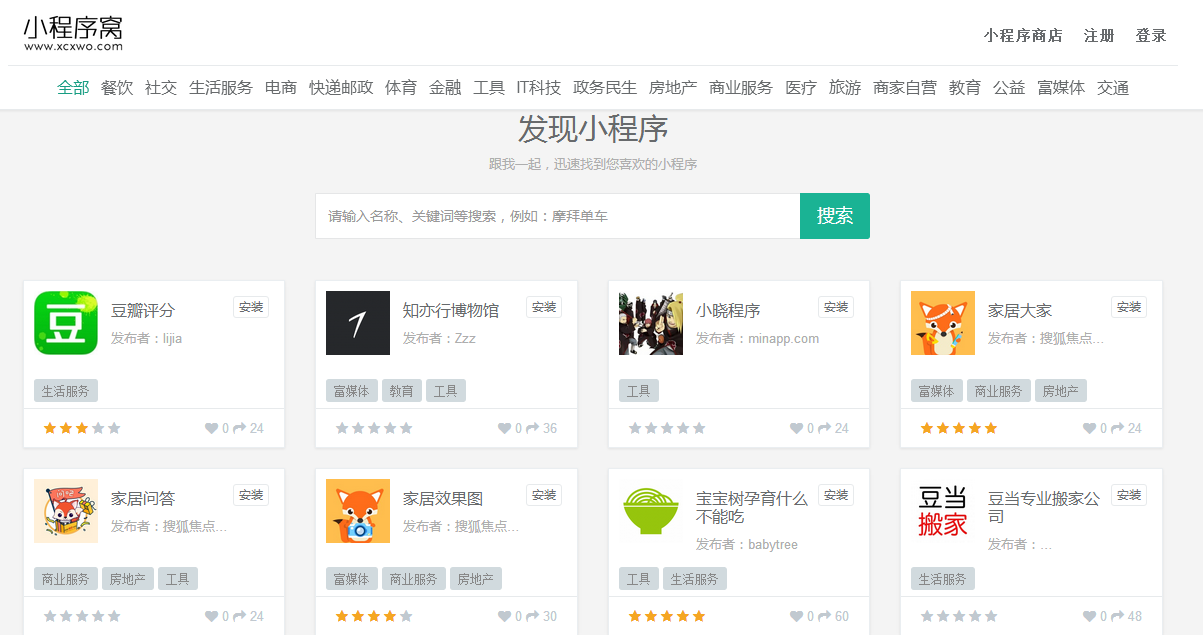This screenshot has width=1203, height=635.
Task: Click the heart icon on 豆瓣评分 card
Action: point(211,428)
